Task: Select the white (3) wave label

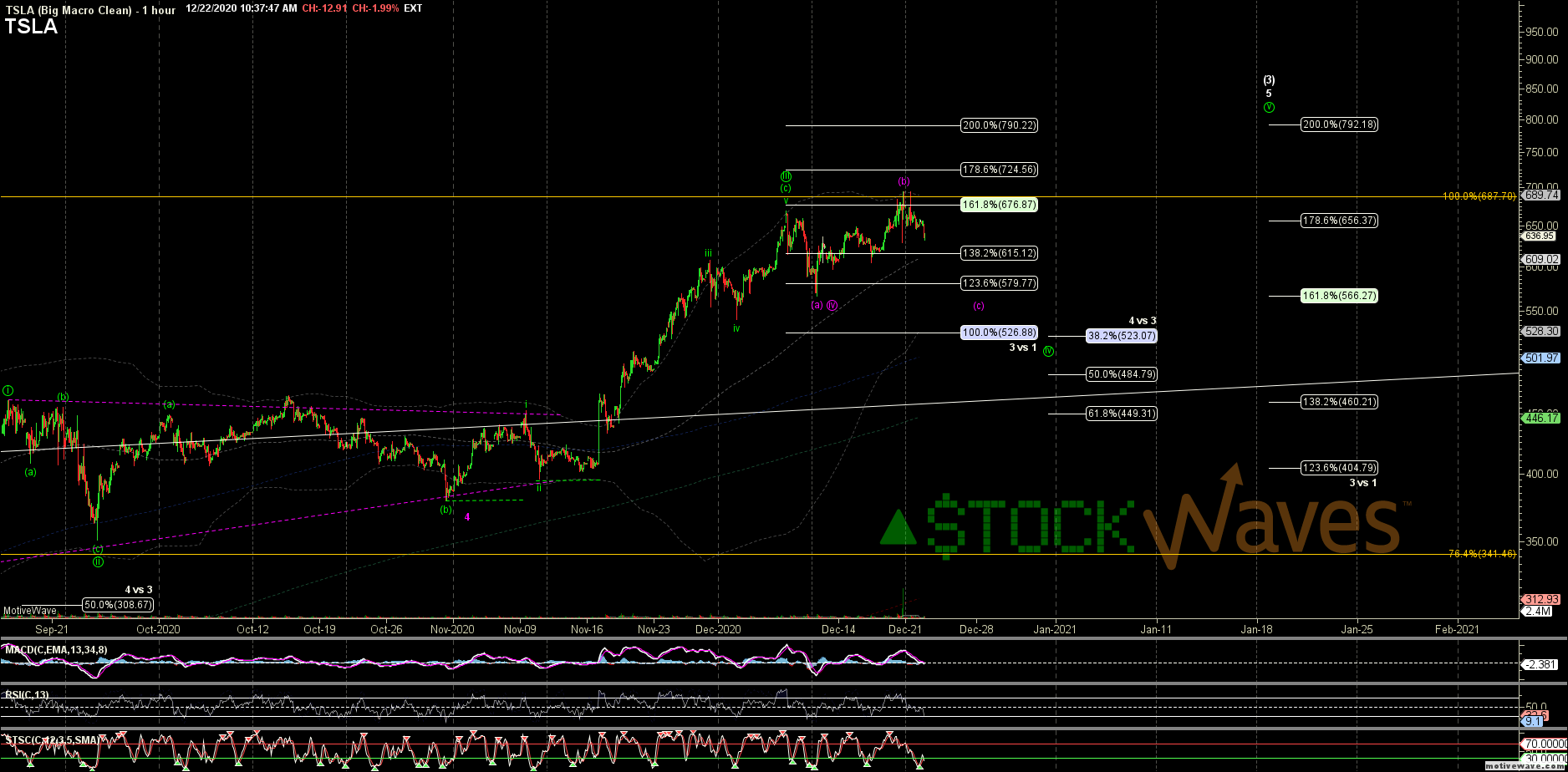Action: [1269, 80]
